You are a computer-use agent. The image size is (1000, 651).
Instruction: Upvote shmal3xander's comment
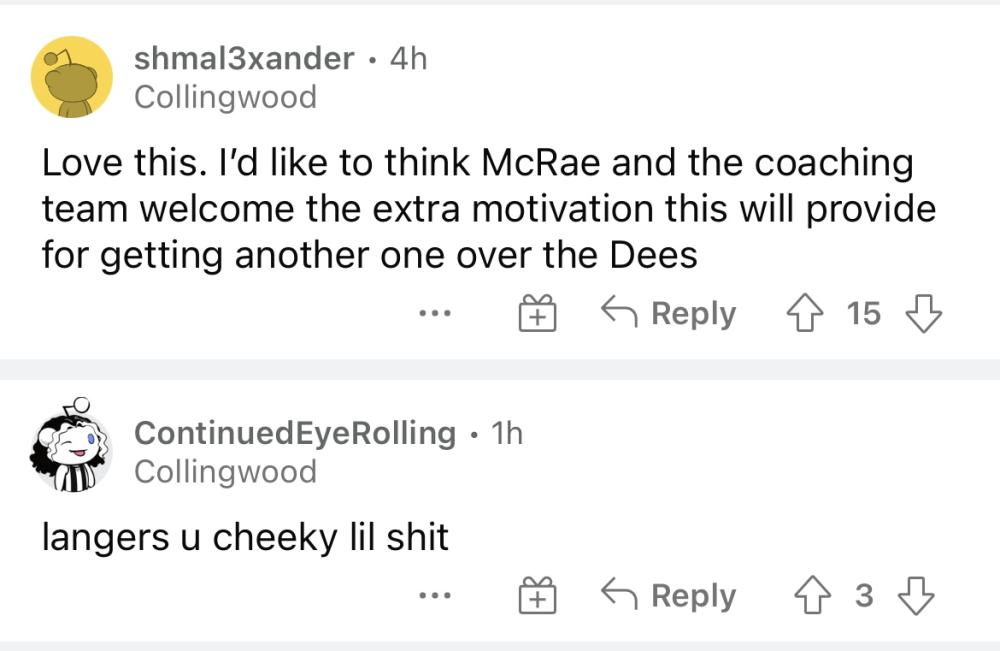pyautogui.click(x=806, y=314)
